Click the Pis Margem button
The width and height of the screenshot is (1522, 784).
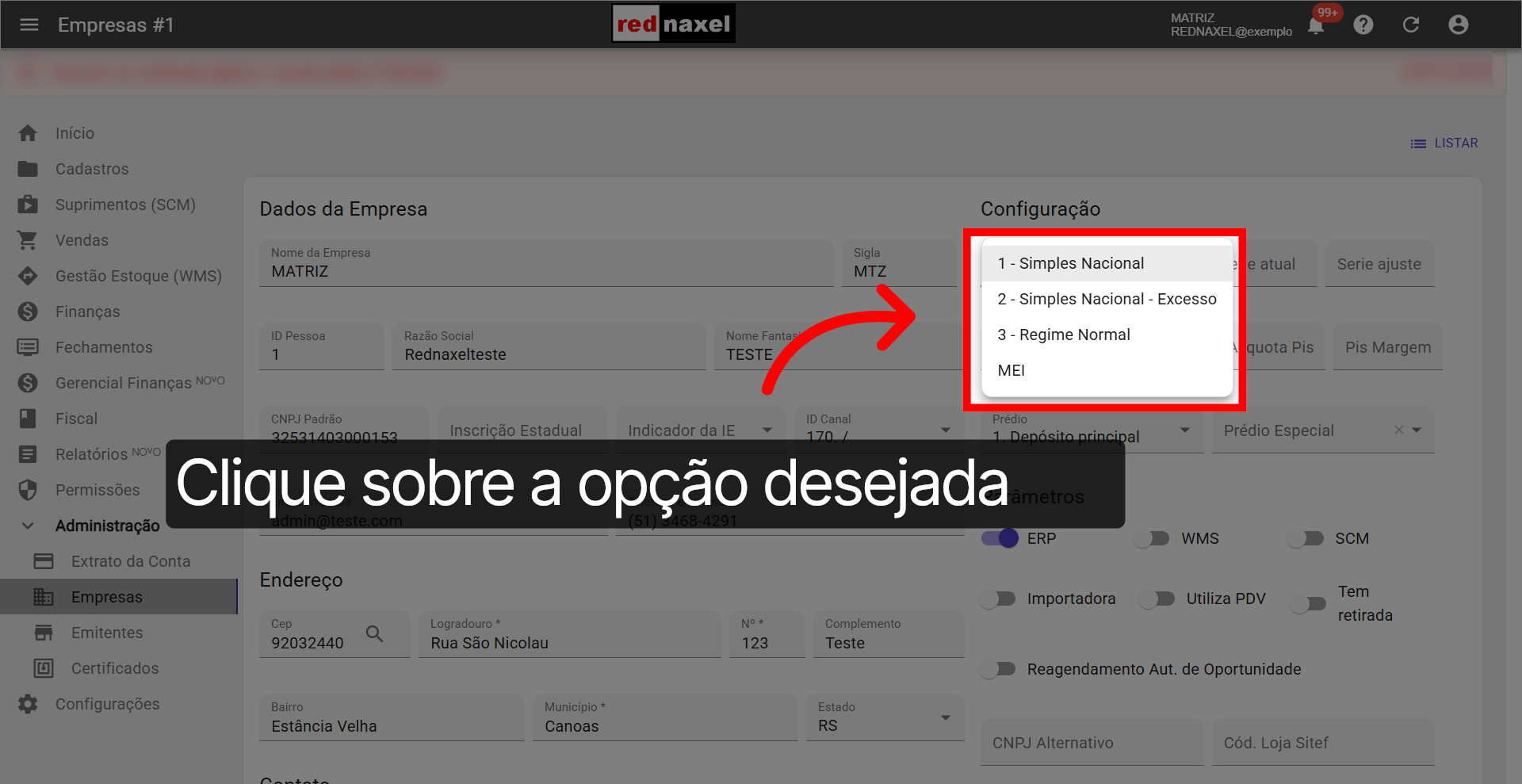point(1387,346)
